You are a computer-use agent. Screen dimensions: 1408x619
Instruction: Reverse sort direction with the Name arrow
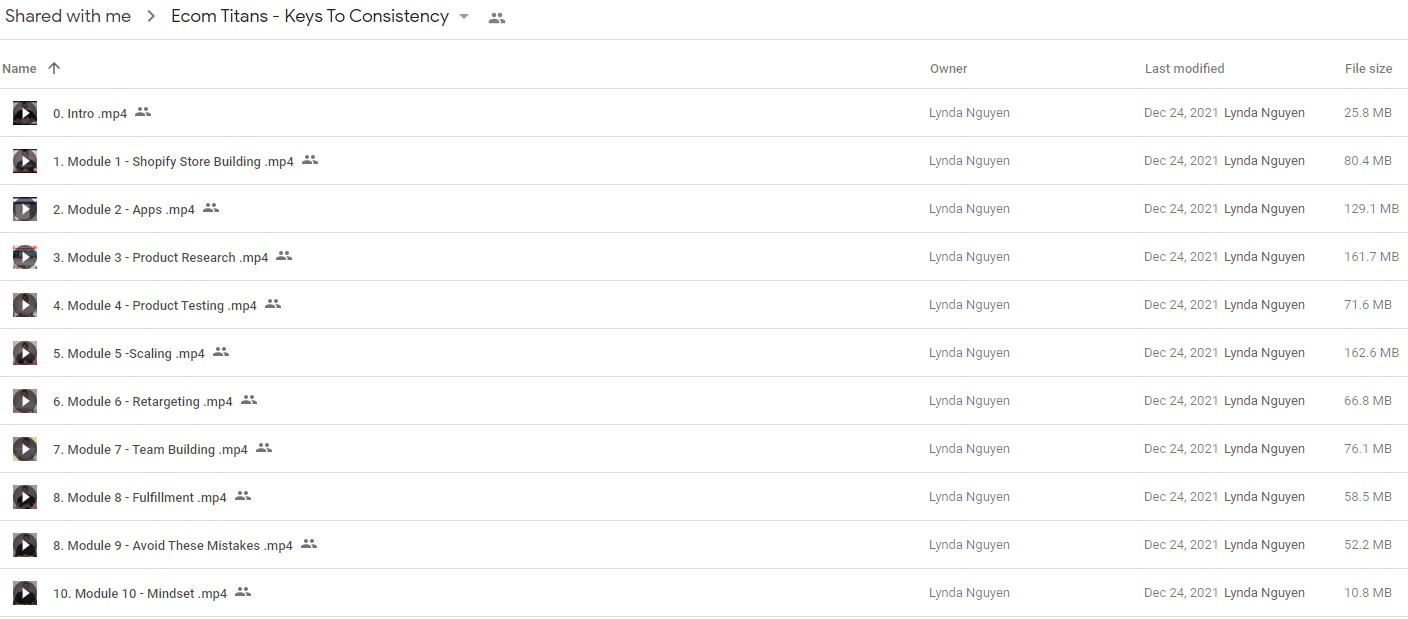click(x=54, y=68)
